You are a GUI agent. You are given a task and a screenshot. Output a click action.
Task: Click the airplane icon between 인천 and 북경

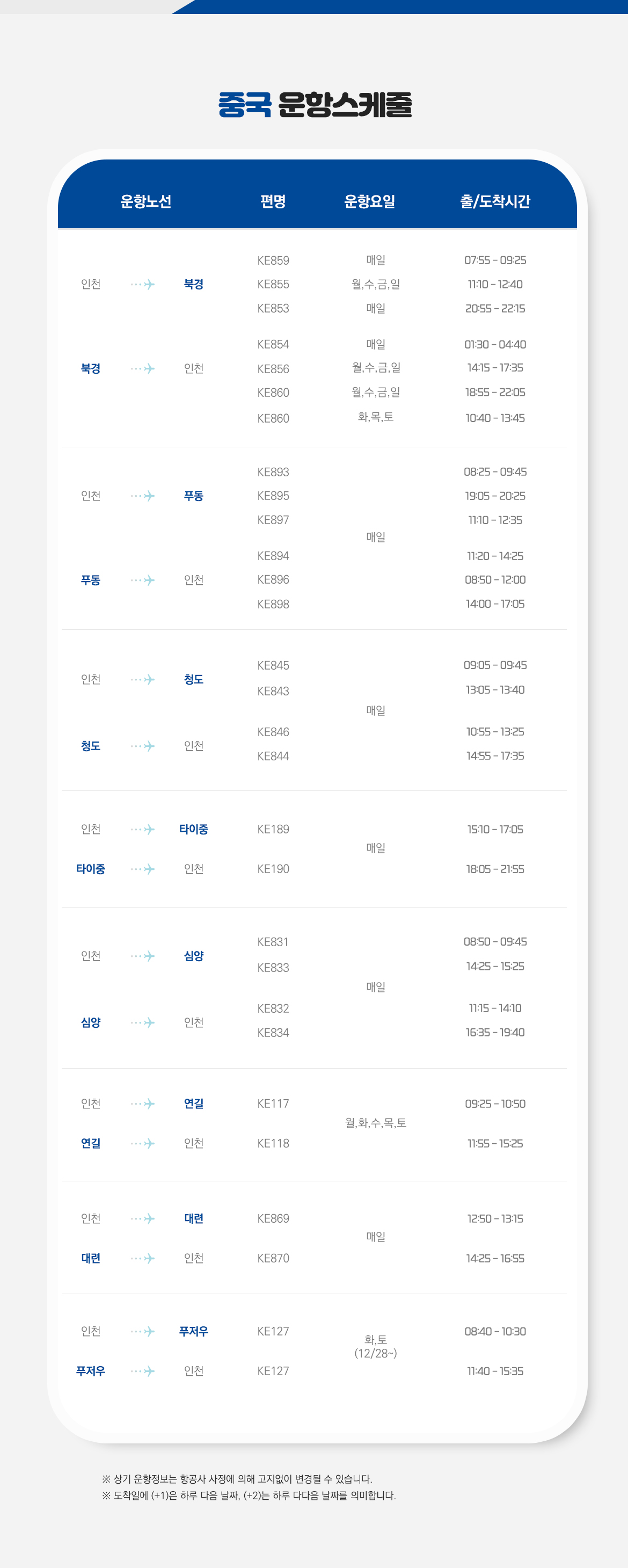tap(143, 284)
